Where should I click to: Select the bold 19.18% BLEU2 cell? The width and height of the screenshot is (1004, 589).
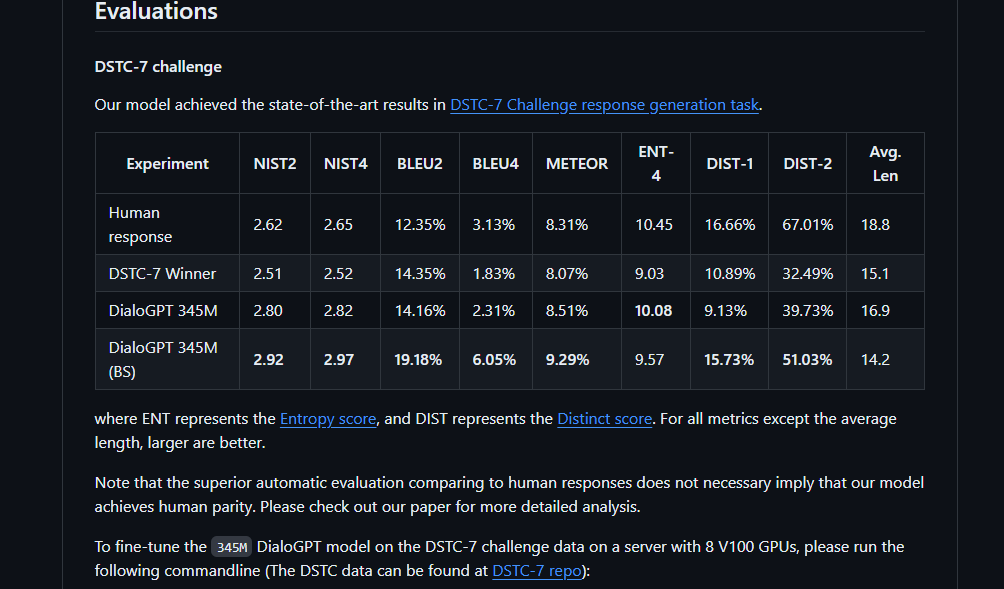click(x=418, y=360)
